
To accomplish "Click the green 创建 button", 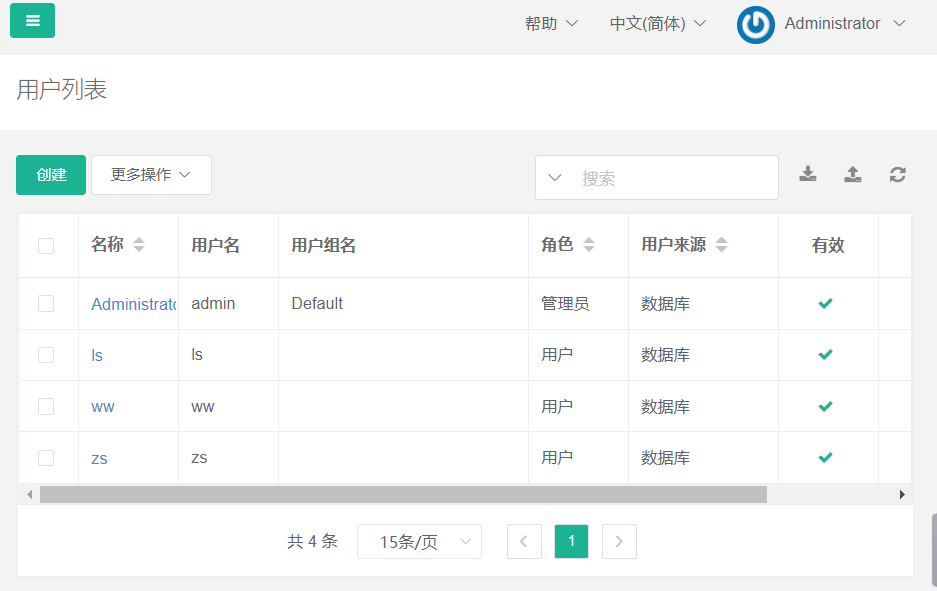I will coord(51,175).
